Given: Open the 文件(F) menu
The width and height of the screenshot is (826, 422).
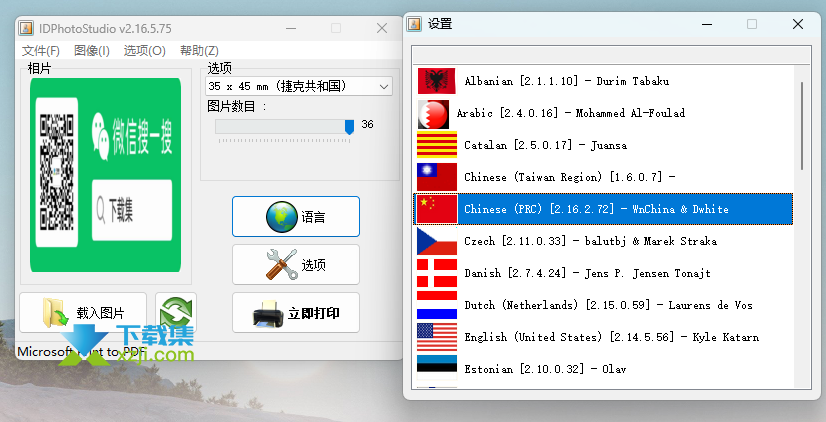Looking at the screenshot, I should click(41, 51).
